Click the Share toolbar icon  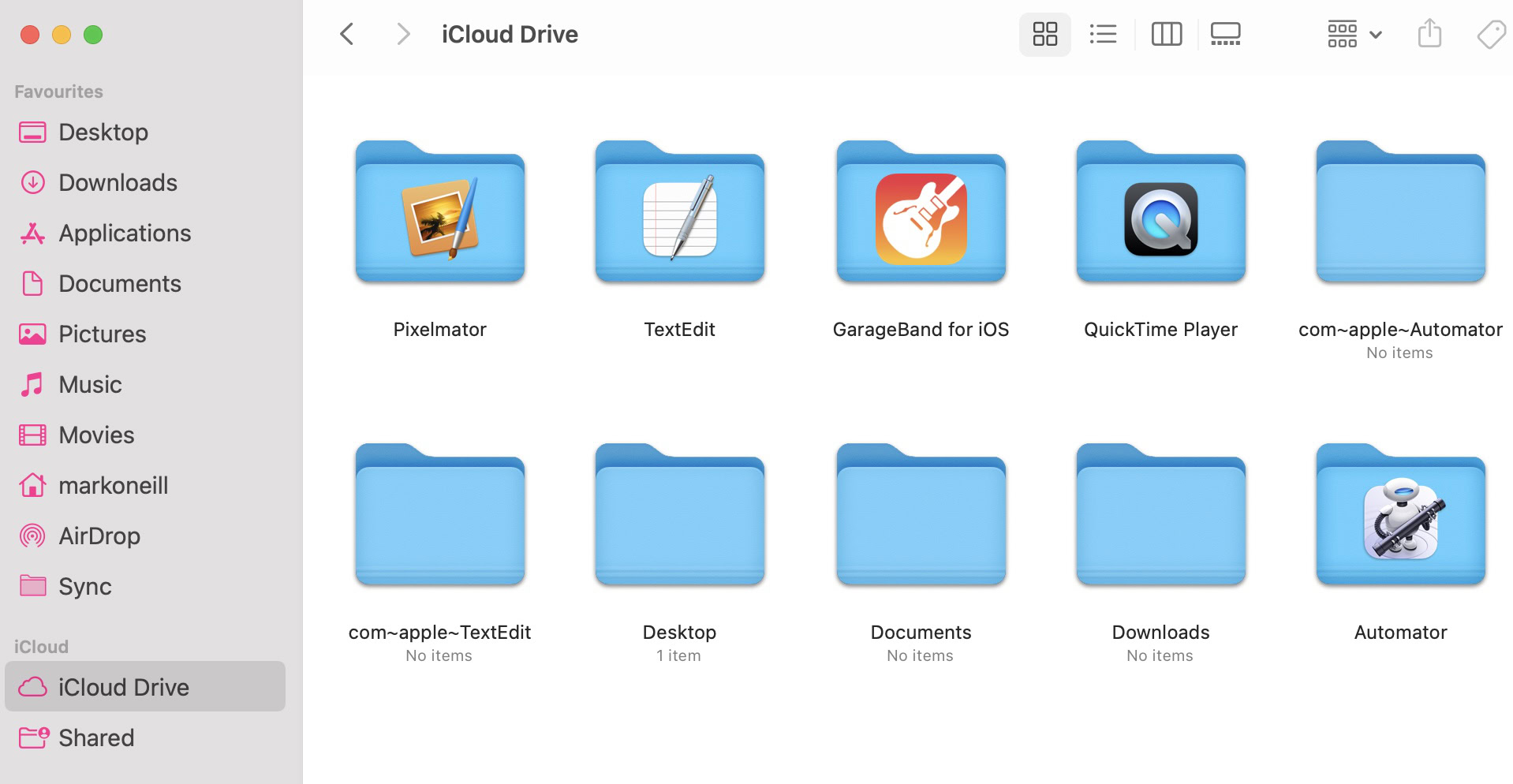(1429, 34)
